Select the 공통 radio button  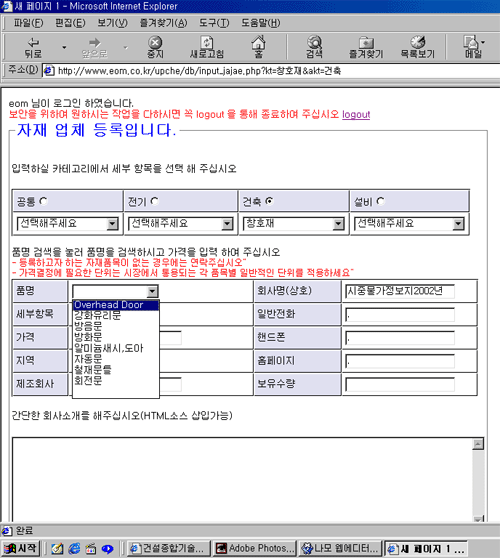pyautogui.click(x=43, y=201)
